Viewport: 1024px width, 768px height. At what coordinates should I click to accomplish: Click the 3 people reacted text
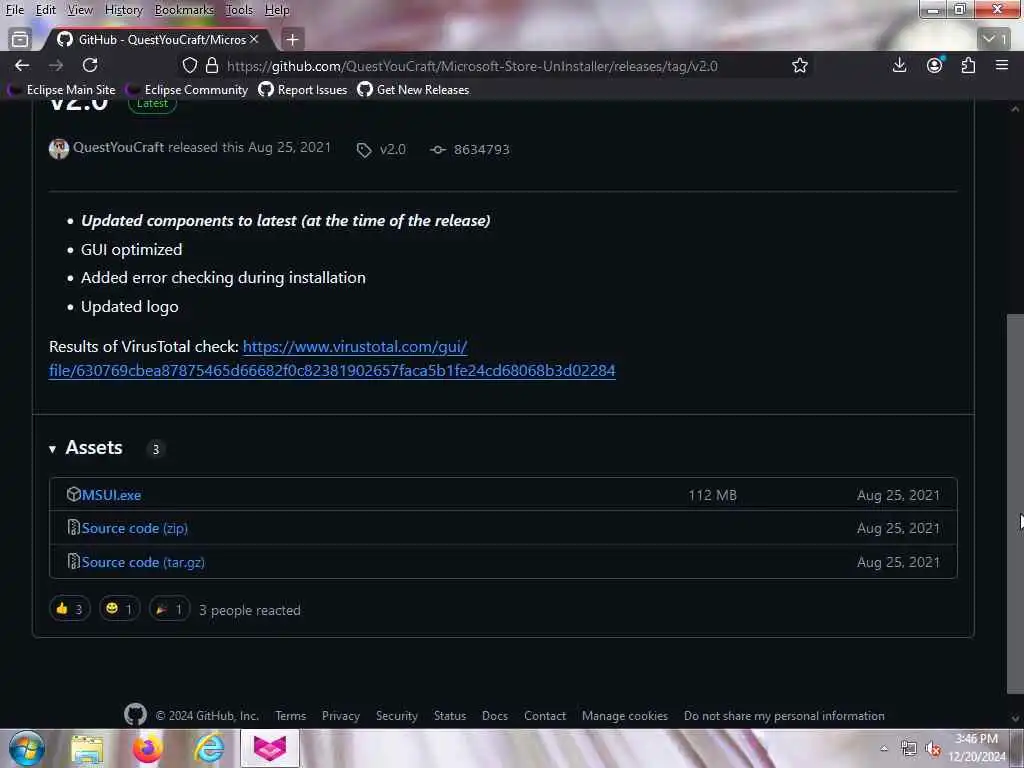tap(249, 610)
